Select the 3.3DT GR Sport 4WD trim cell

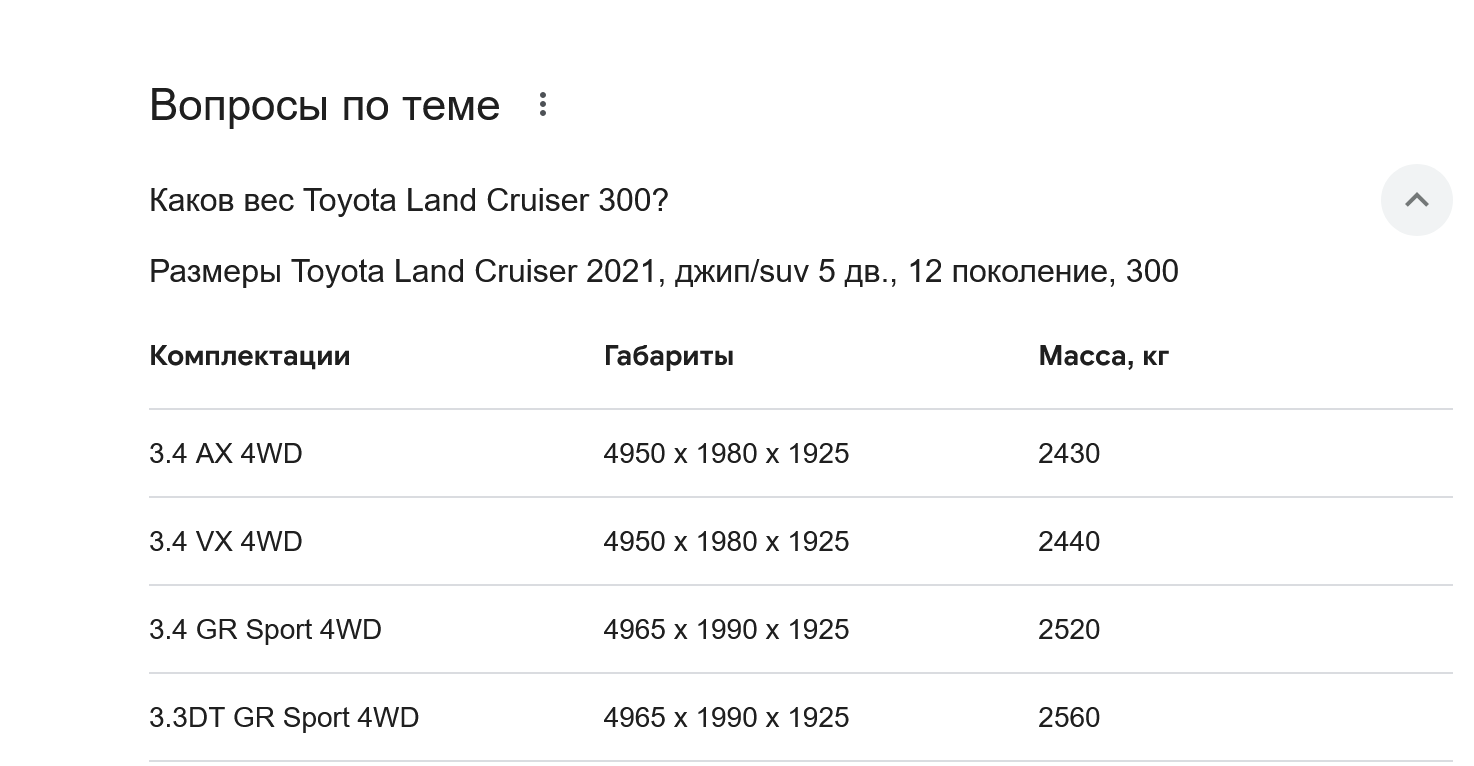point(284,717)
